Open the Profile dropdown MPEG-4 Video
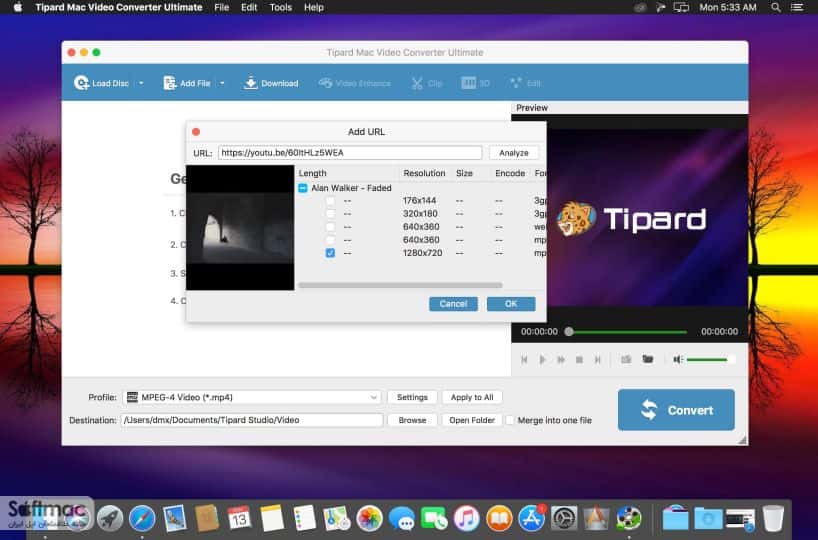818x540 pixels. click(x=252, y=398)
